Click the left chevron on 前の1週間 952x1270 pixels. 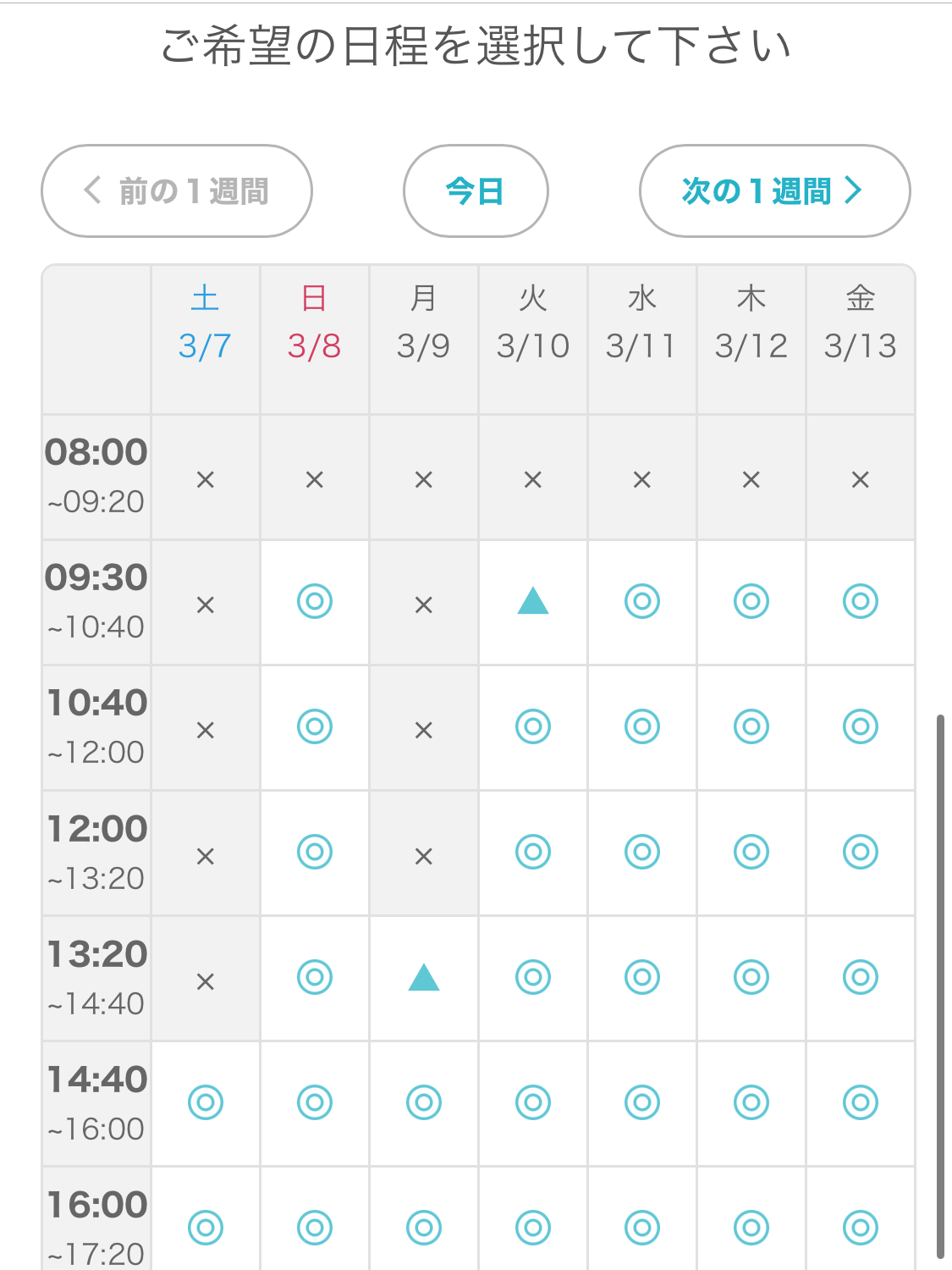pyautogui.click(x=92, y=190)
